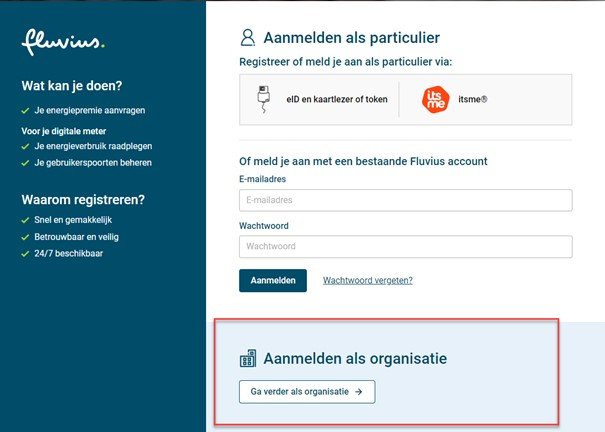Click checkmark next to energiepremie aanvragen
Image resolution: width=605 pixels, height=432 pixels.
pos(25,108)
